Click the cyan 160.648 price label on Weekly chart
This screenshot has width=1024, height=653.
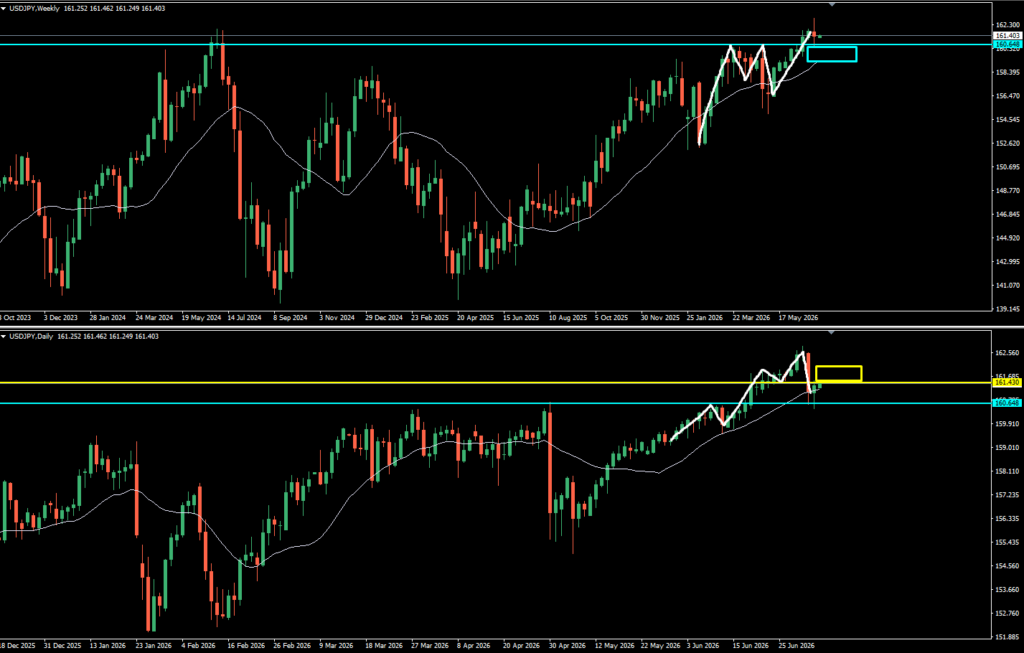coord(1008,44)
